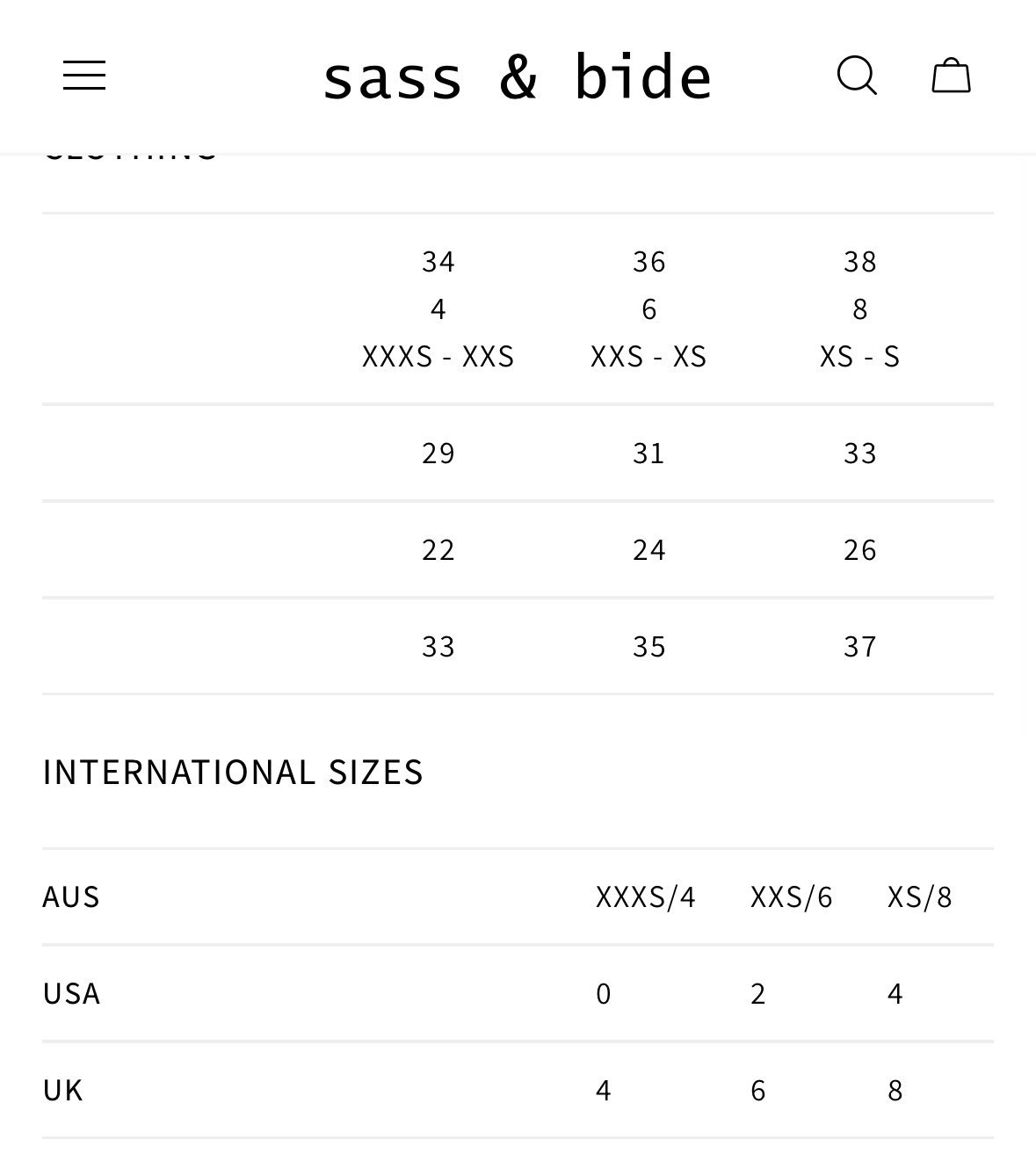This screenshot has height=1176, width=1036.
Task: Select the XXXS/4 AUS size cell
Action: [646, 897]
